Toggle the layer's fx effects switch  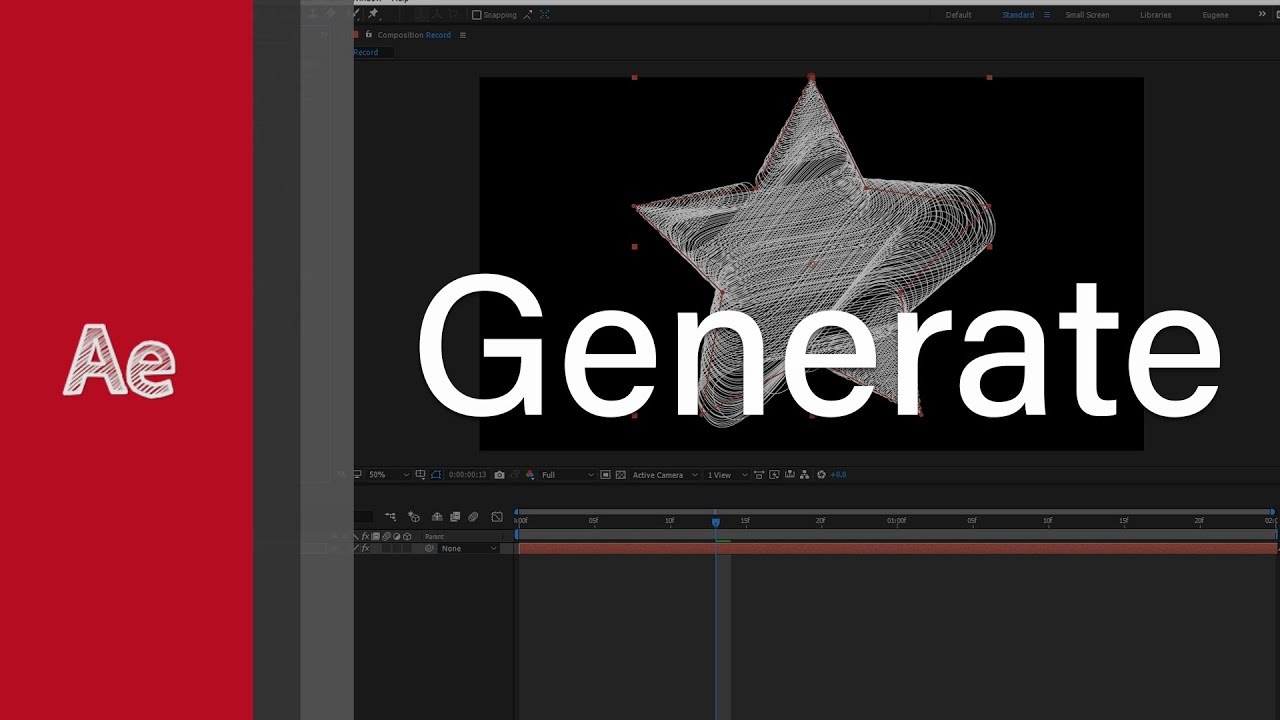point(365,548)
